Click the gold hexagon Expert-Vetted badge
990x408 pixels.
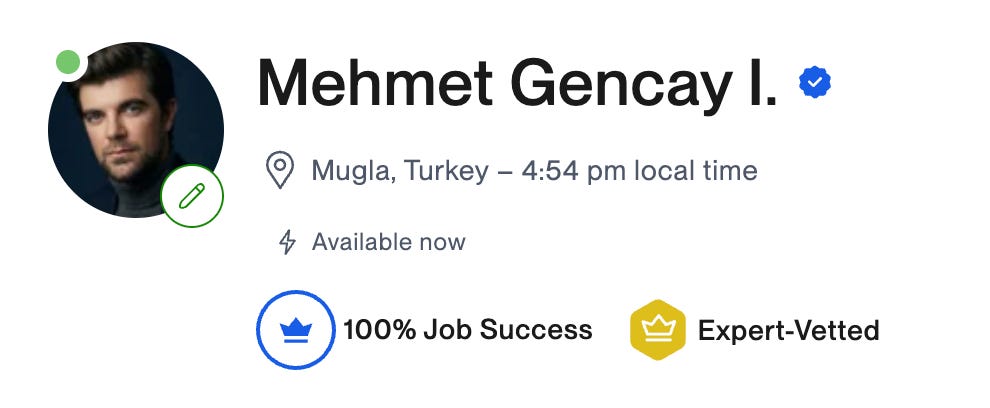(658, 330)
